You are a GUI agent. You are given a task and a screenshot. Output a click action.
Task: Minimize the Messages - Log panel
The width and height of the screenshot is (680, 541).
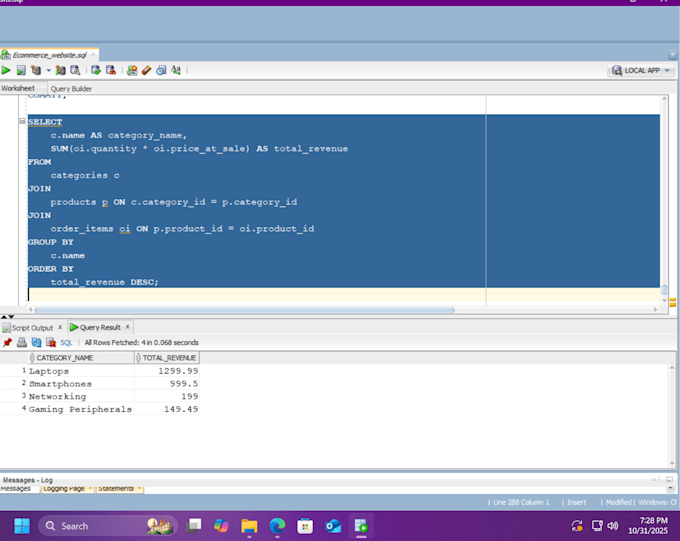point(669,479)
